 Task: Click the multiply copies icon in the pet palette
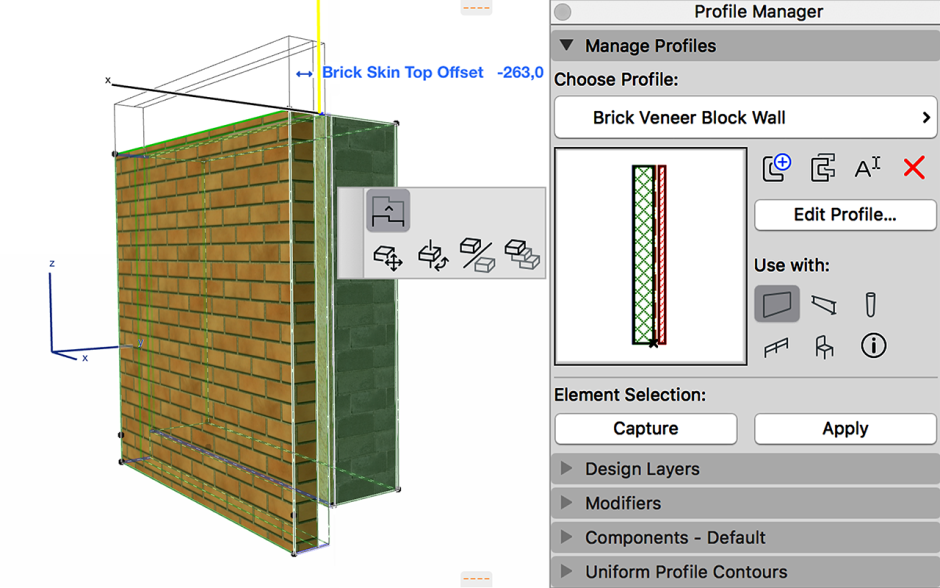coord(522,255)
